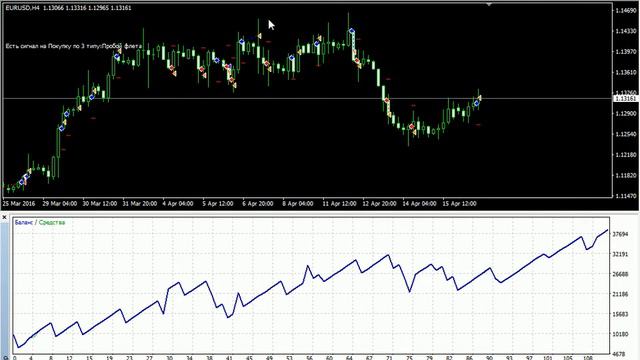The height and width of the screenshot is (360, 640).
Task: Click the 15683 balance axis value
Action: point(620,314)
